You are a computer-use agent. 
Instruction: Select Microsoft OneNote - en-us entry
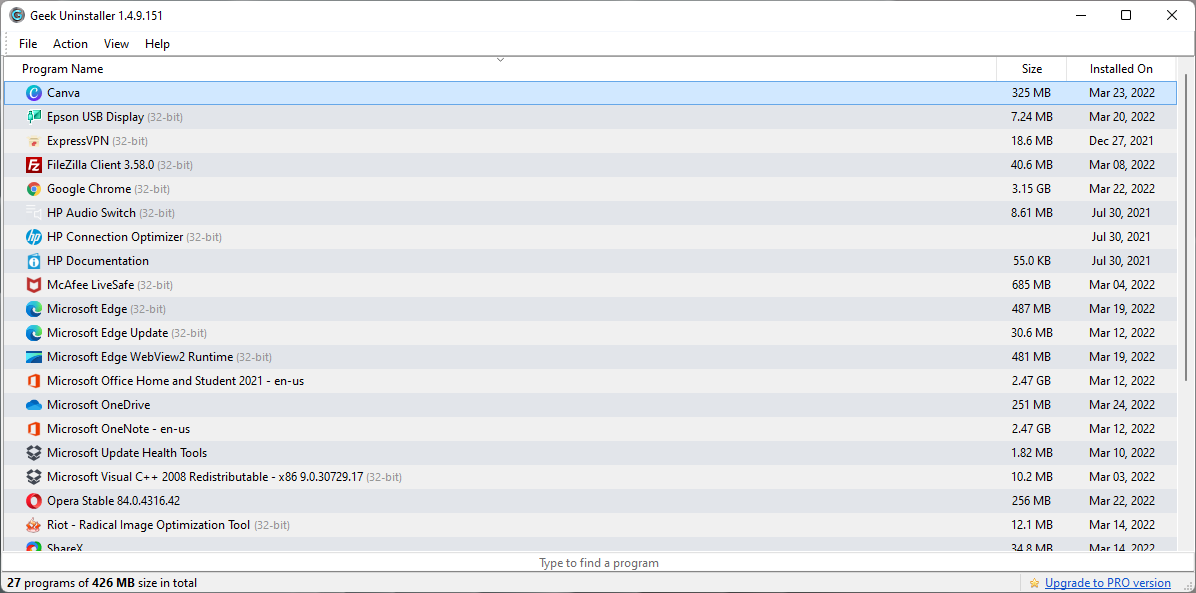[590, 429]
